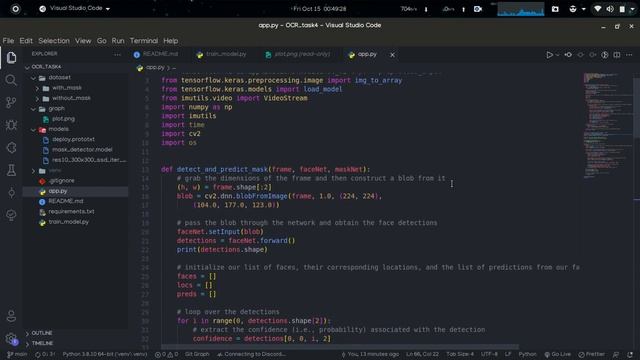Open the Extensions view
Screen dimensions: 640x360
[11, 147]
